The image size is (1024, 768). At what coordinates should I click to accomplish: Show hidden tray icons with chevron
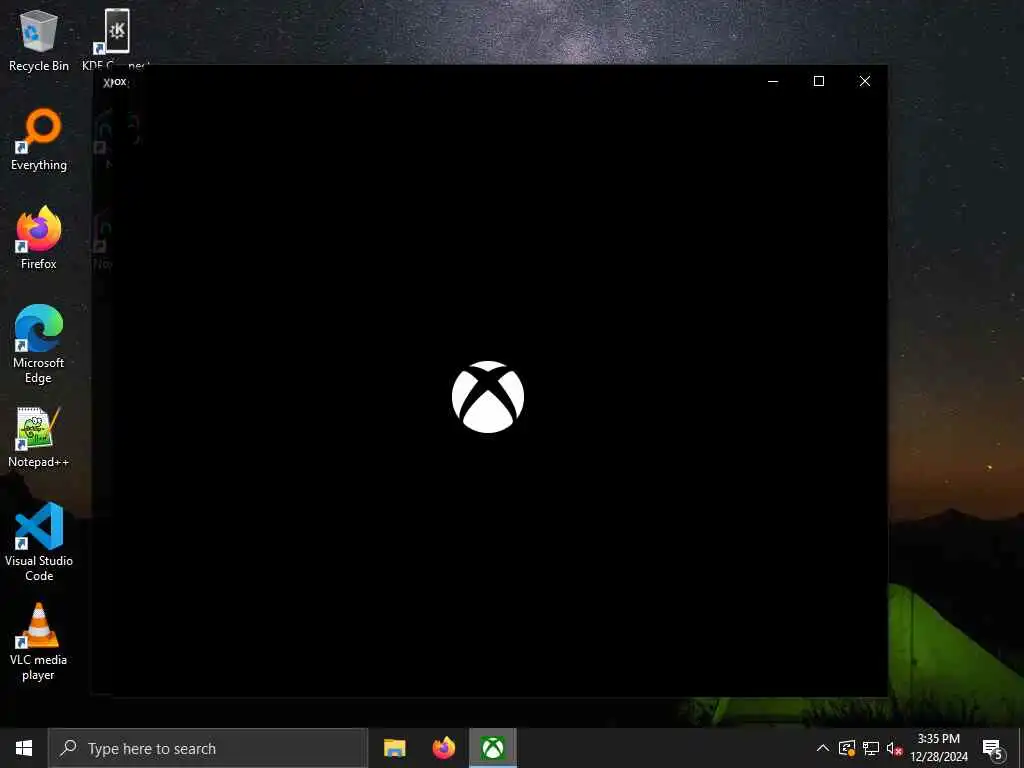tap(823, 748)
